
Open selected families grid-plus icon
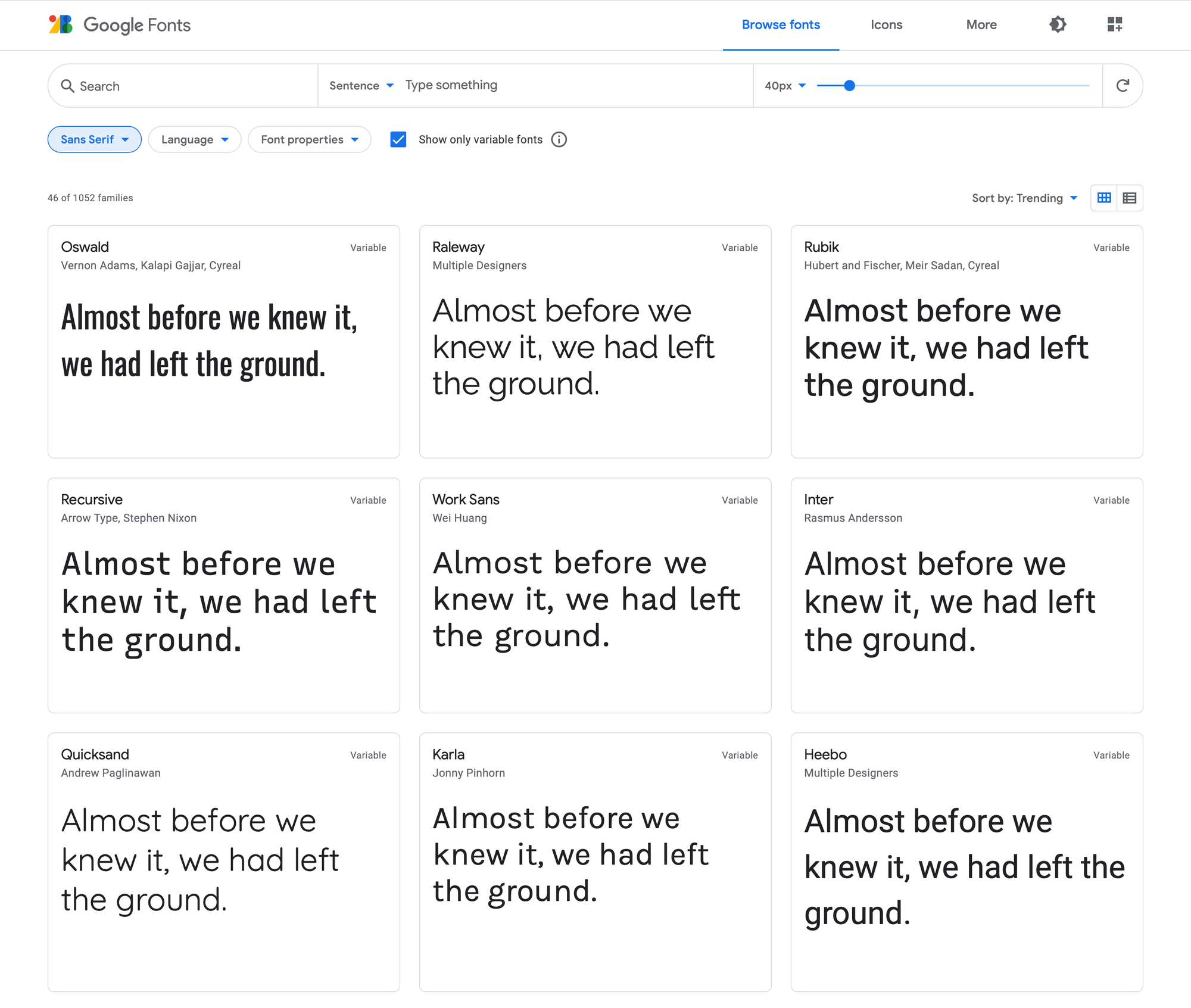1115,24
